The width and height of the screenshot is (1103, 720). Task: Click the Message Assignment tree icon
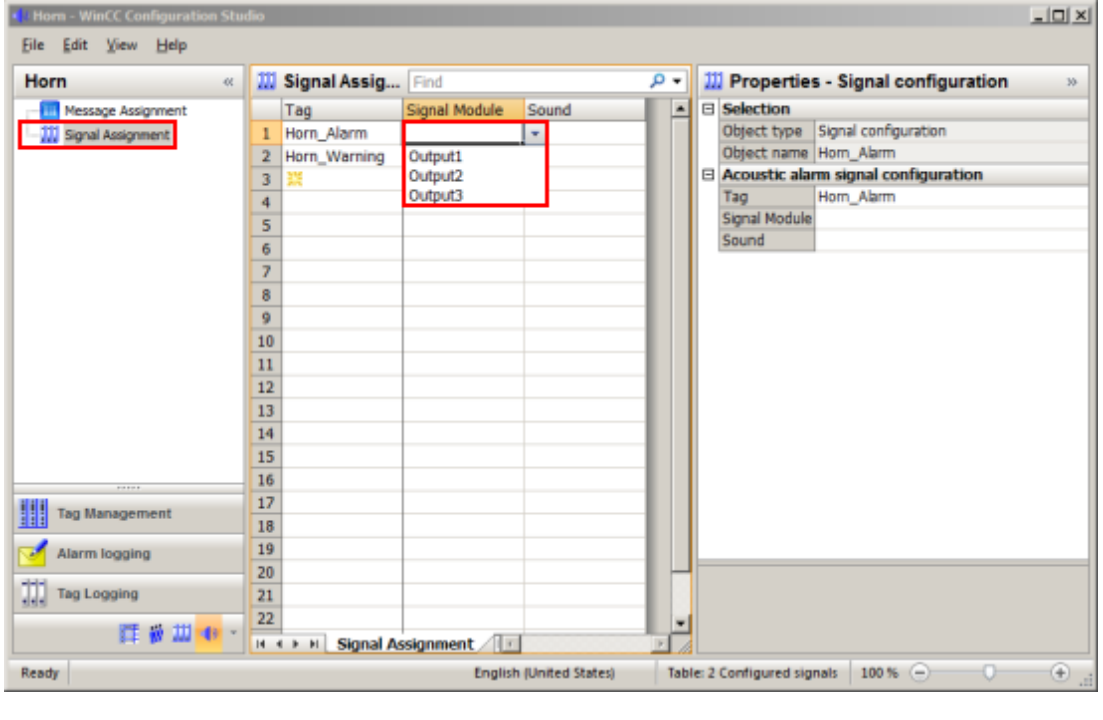pyautogui.click(x=49, y=110)
